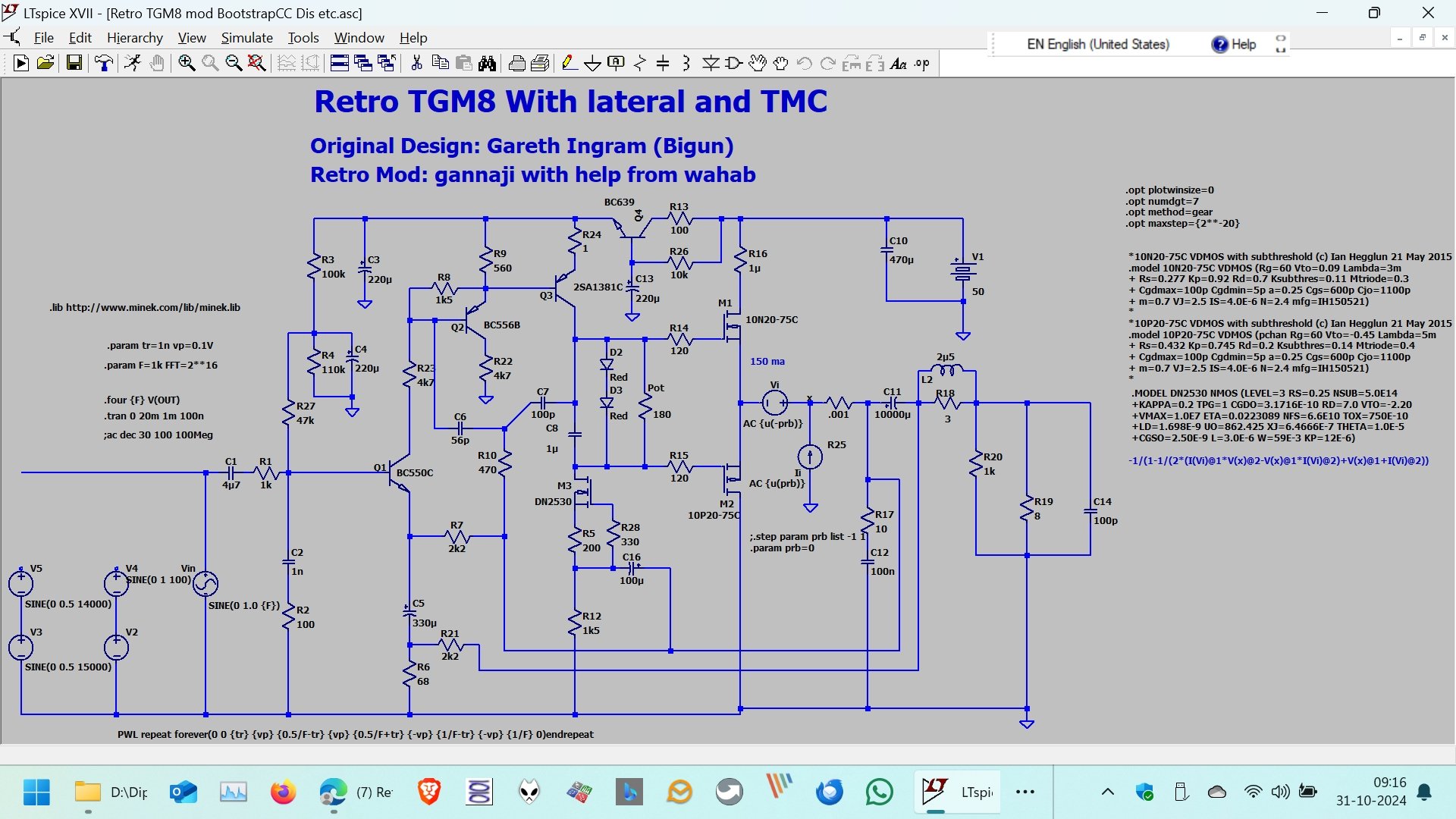The height and width of the screenshot is (819, 1456).
Task: Select the Drag closed-hand tool
Action: tap(781, 64)
